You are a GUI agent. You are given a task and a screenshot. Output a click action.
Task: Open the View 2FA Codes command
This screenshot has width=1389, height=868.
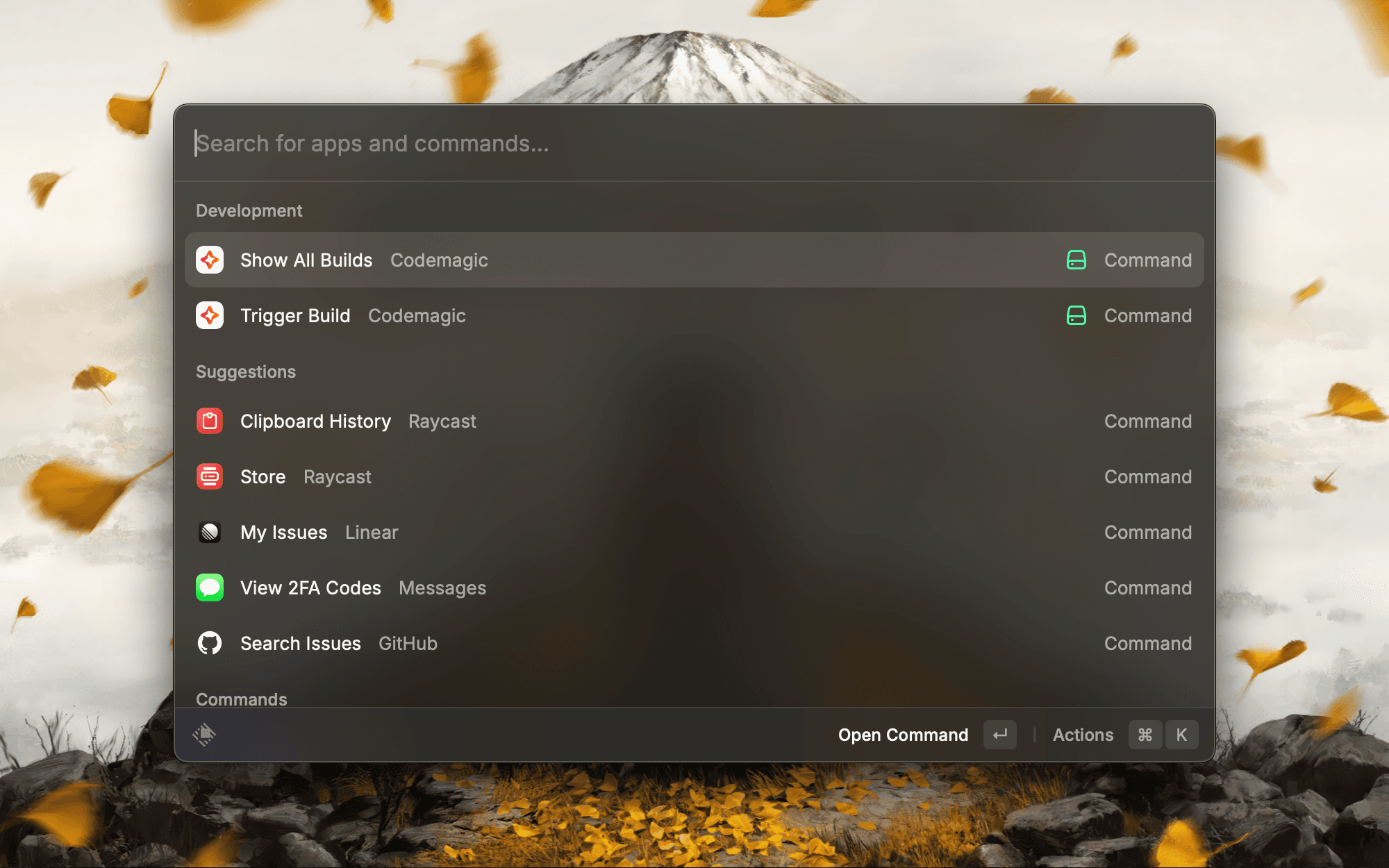[310, 588]
